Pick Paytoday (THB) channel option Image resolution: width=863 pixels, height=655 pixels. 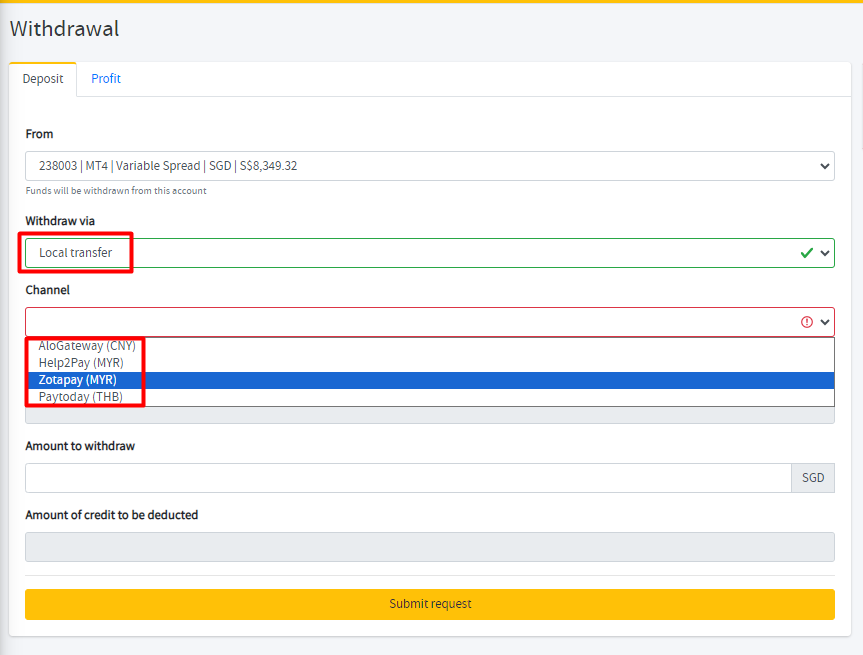(430, 397)
